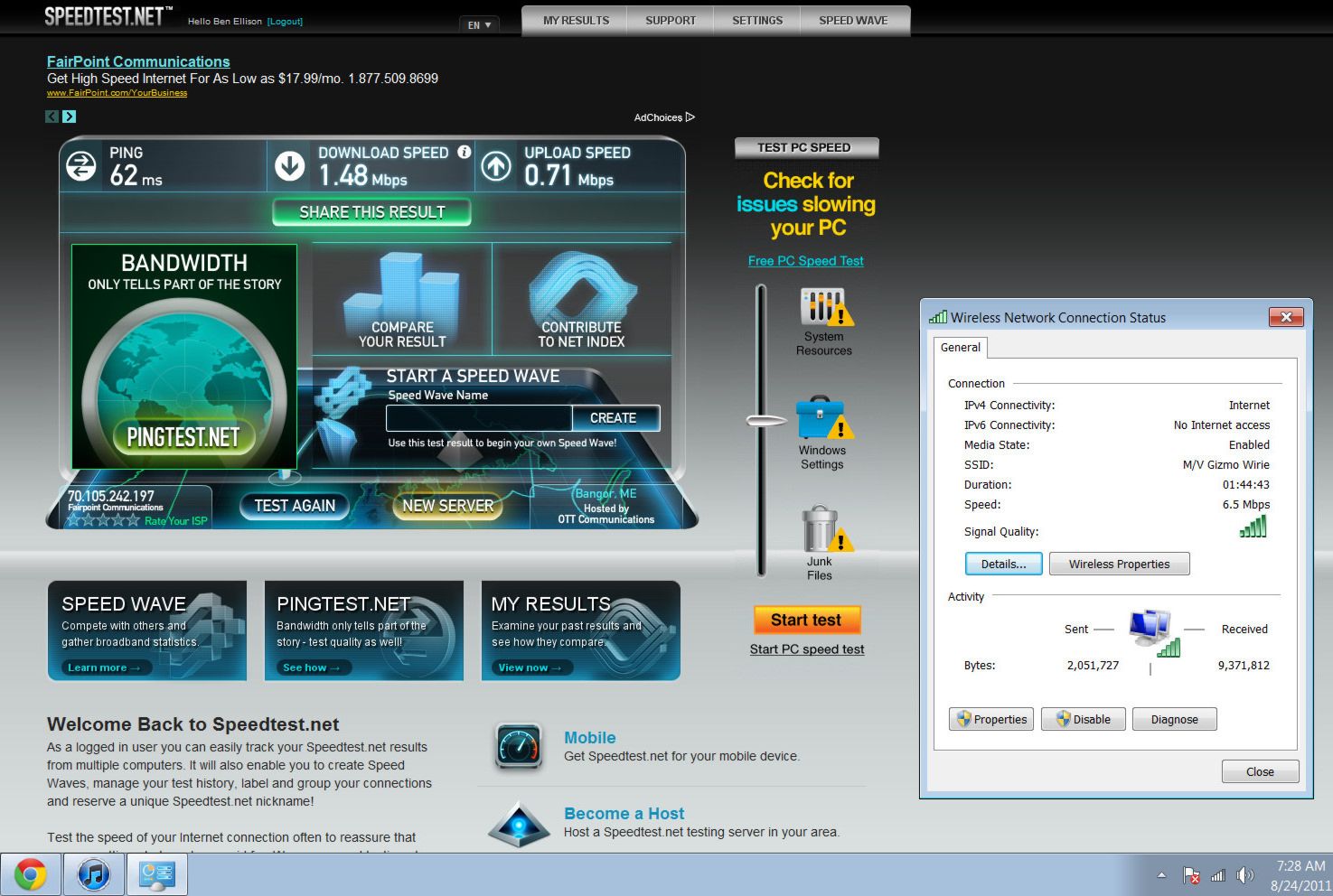Click the SPEEDTEST.NET logo
Image resolution: width=1333 pixels, height=896 pixels.
tap(108, 16)
